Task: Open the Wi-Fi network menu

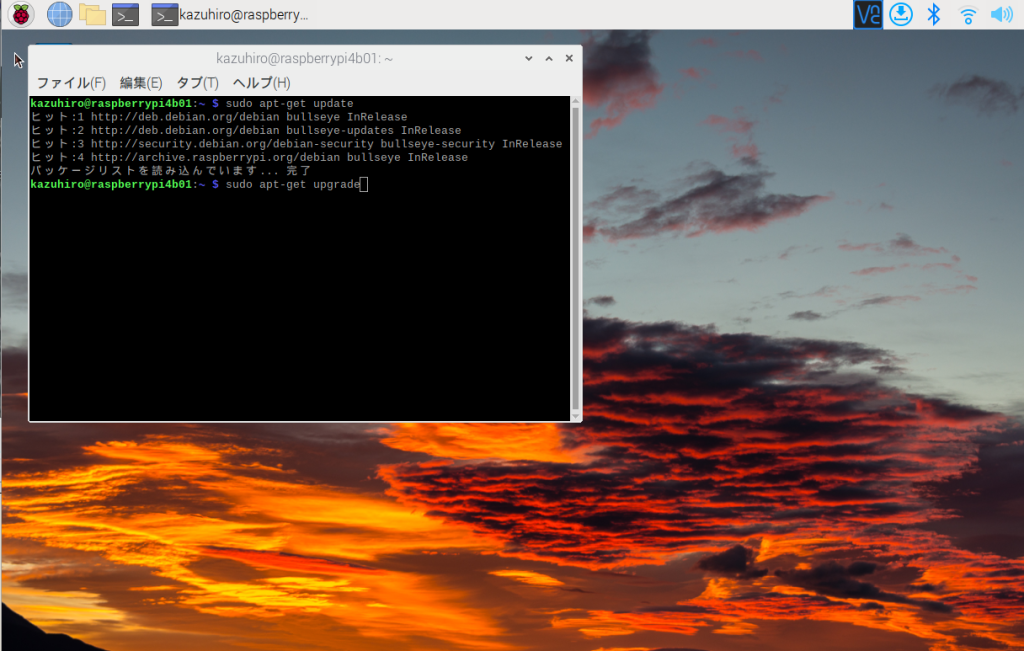Action: pos(967,14)
